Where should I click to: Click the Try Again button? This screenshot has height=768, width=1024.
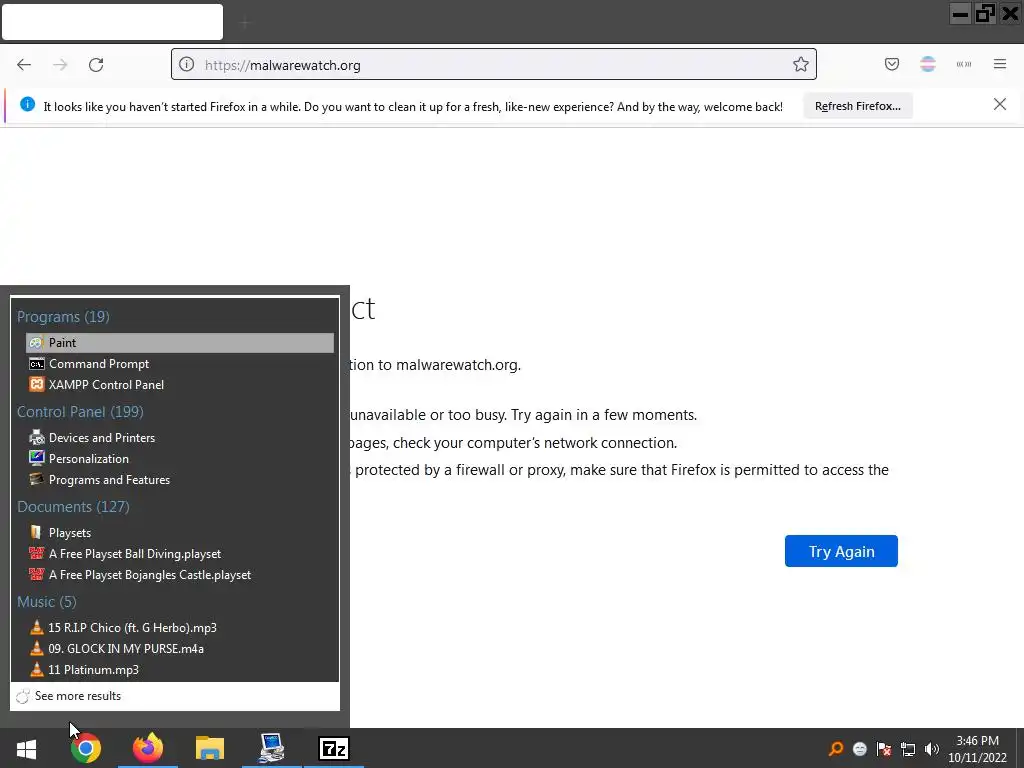tap(841, 551)
